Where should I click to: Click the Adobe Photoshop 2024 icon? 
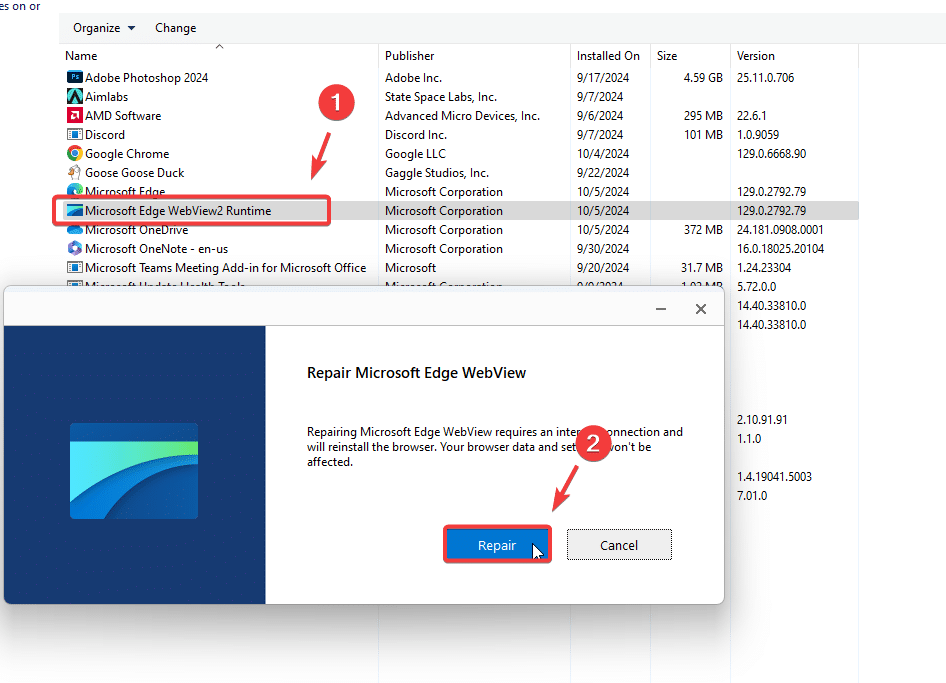point(75,78)
